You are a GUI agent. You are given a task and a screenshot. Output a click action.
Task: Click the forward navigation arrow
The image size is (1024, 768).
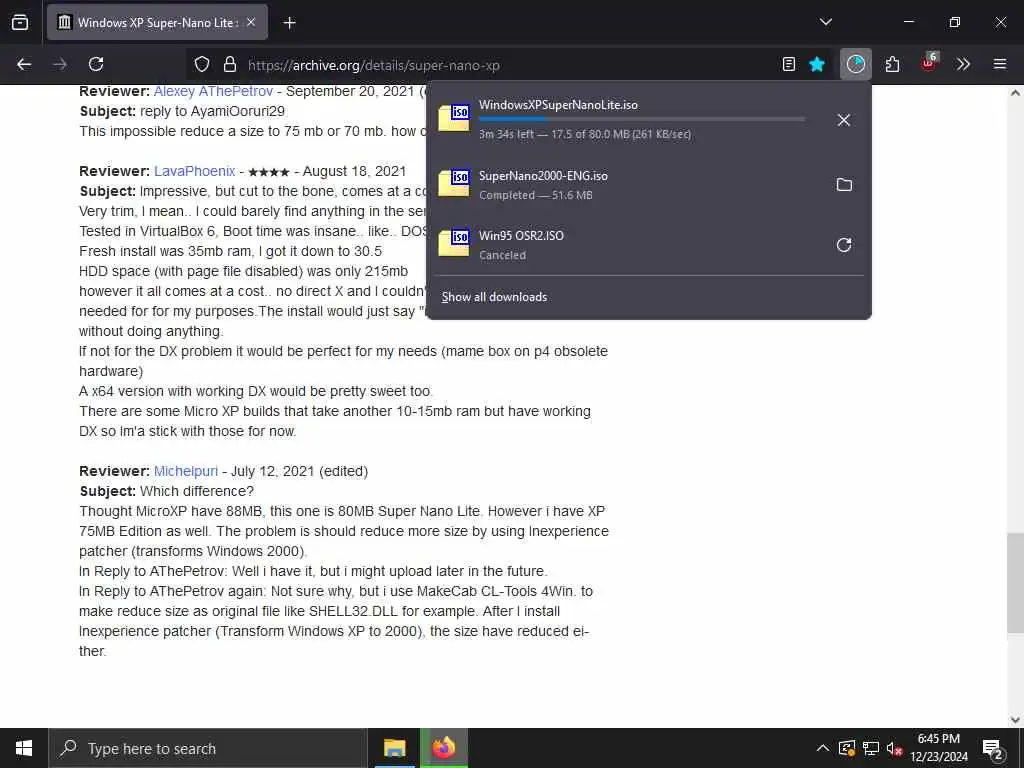[60, 64]
